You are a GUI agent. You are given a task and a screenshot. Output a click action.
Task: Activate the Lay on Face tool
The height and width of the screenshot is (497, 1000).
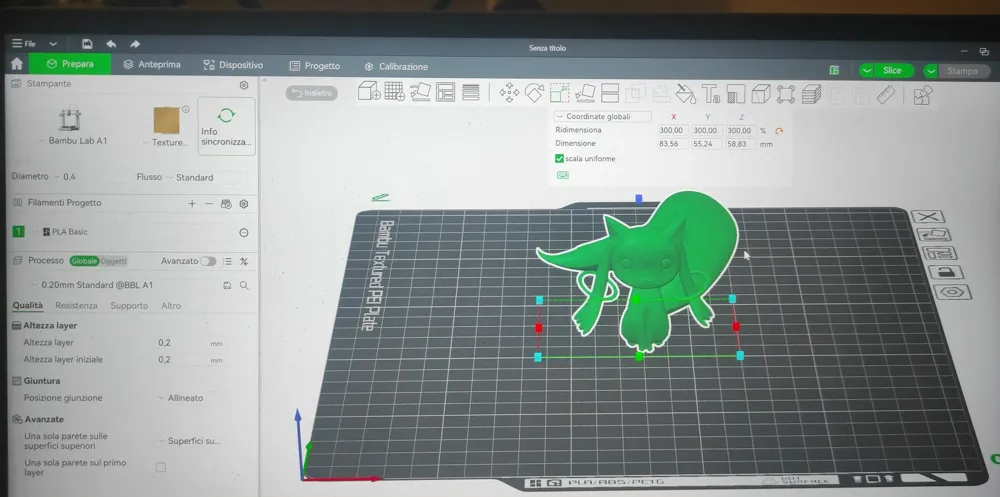[586, 93]
